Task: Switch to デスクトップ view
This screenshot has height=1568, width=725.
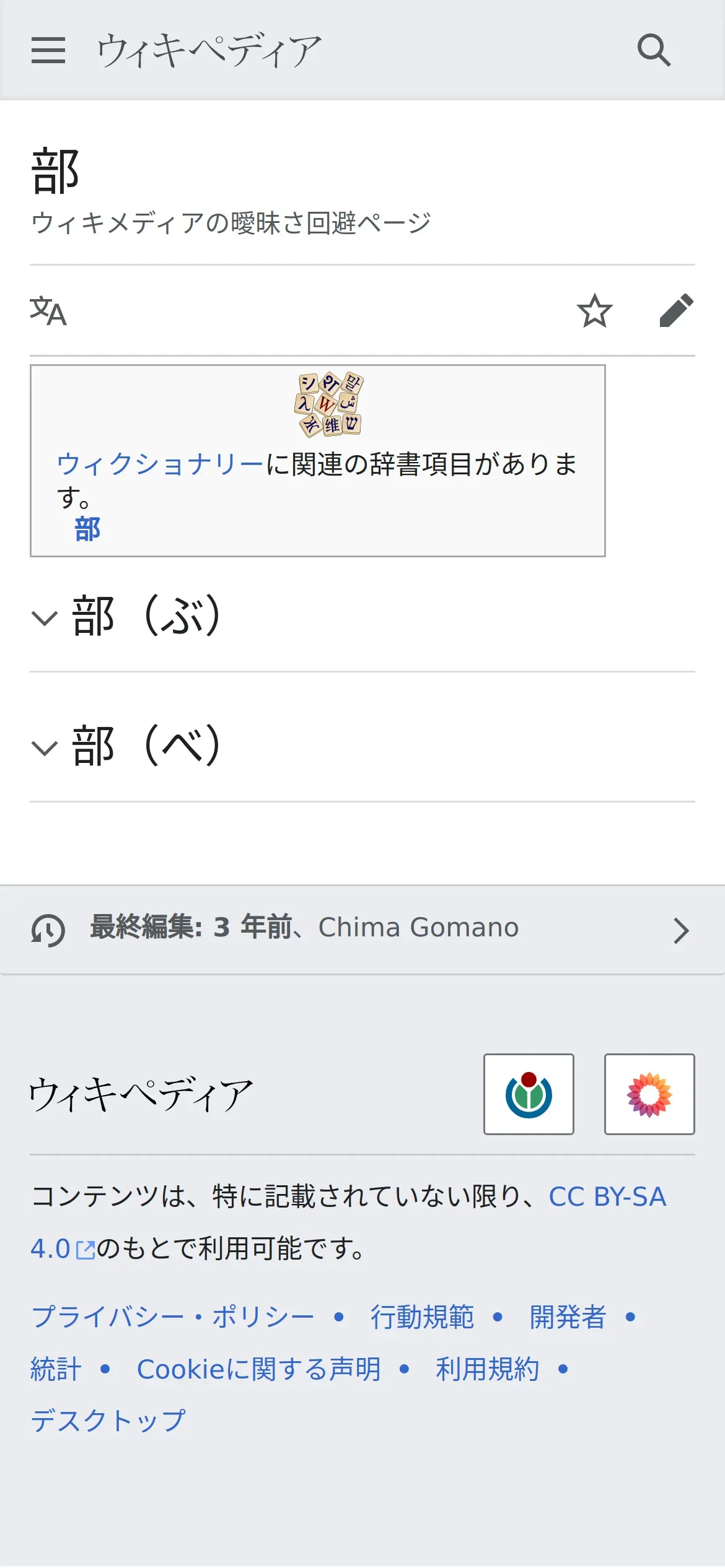Action: 108,1421
